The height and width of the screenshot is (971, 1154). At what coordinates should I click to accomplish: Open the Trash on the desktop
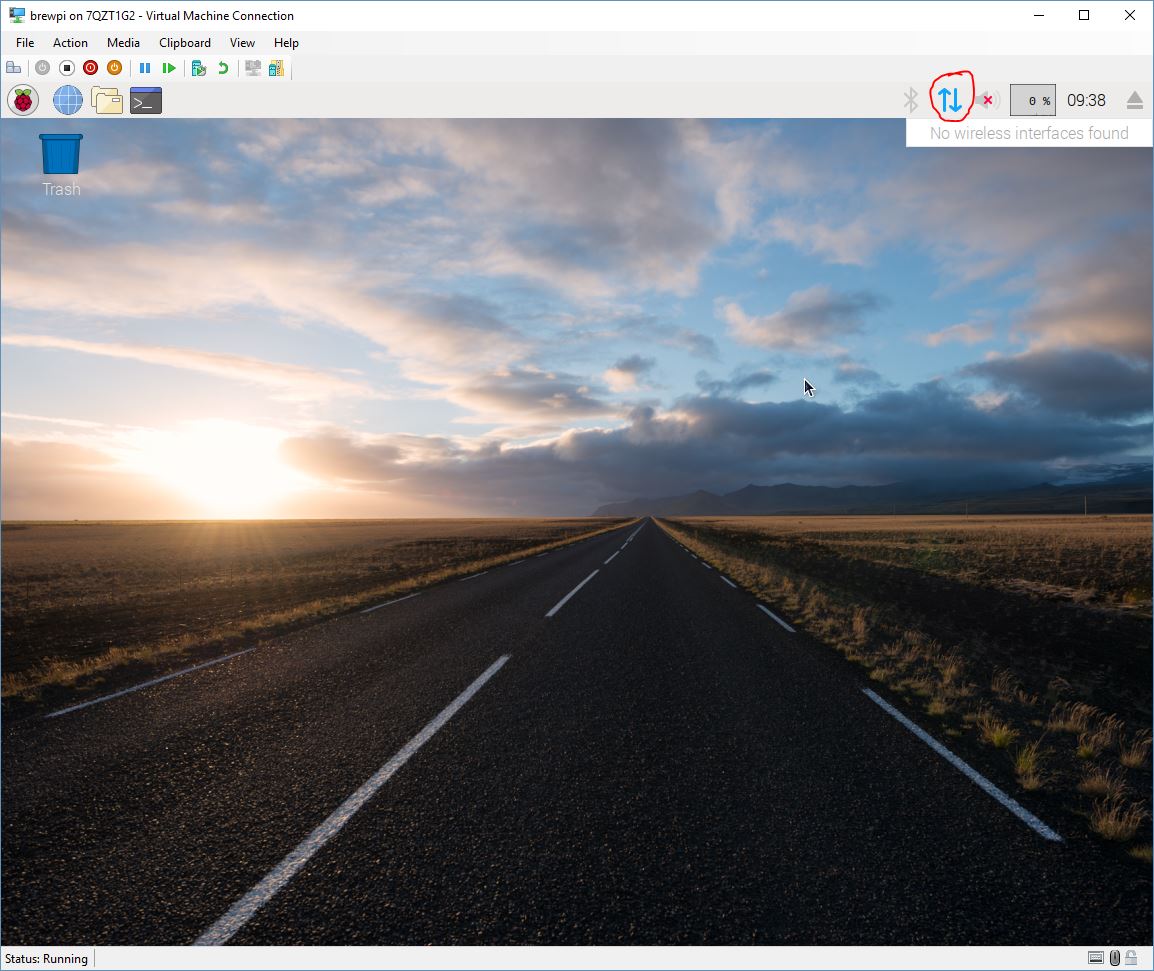pos(61,165)
